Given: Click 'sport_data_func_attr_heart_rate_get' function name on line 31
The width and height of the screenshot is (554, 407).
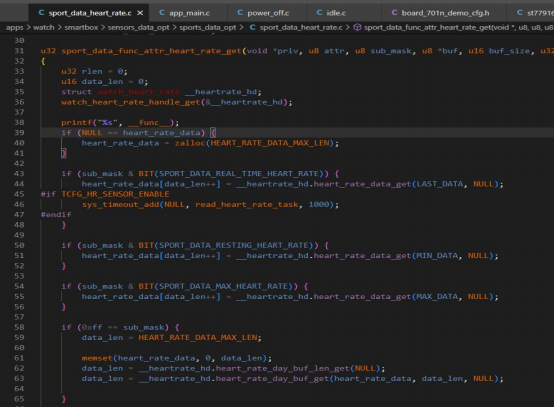Looking at the screenshot, I should pos(151,51).
